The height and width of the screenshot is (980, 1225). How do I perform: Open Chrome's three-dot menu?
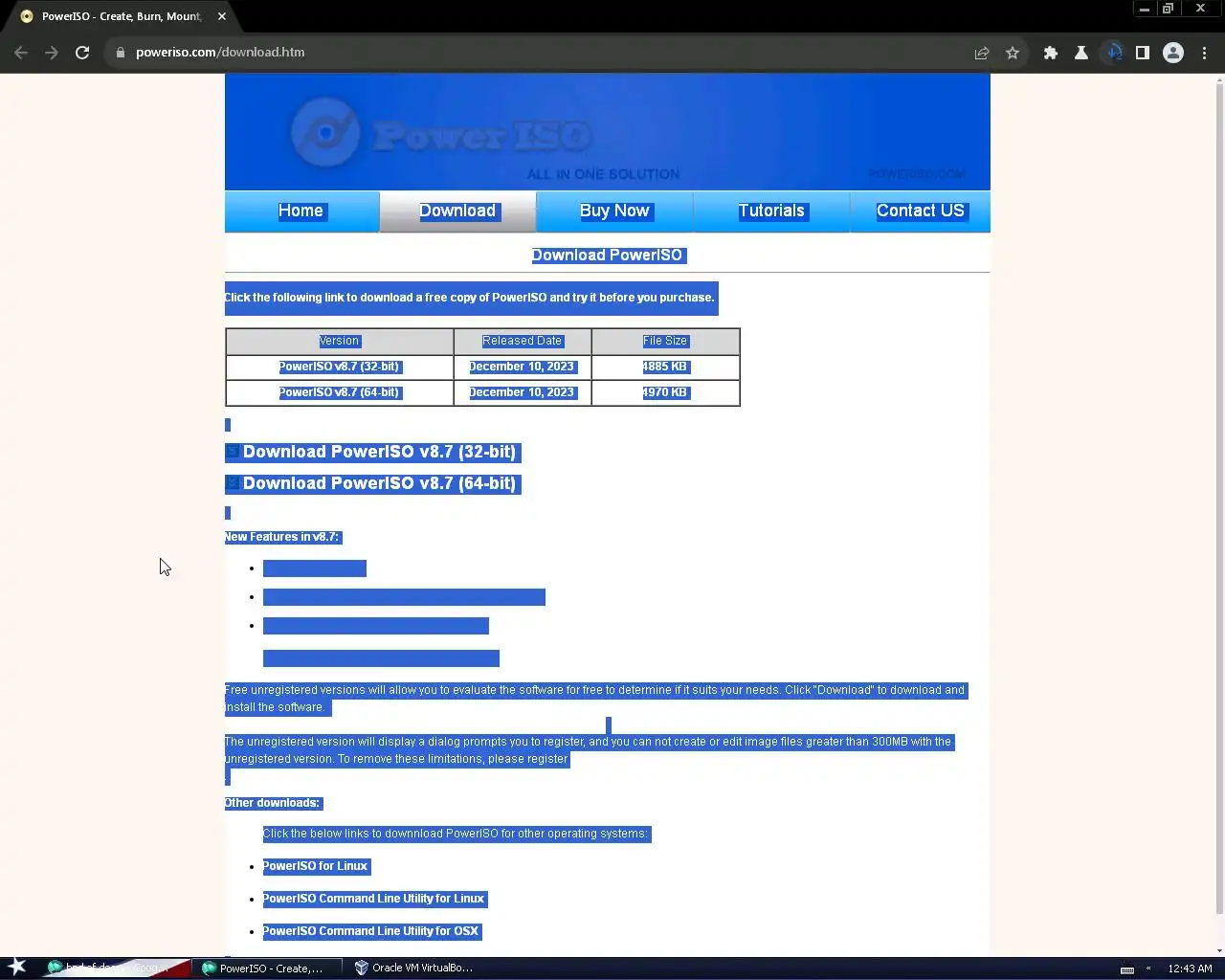point(1204,53)
